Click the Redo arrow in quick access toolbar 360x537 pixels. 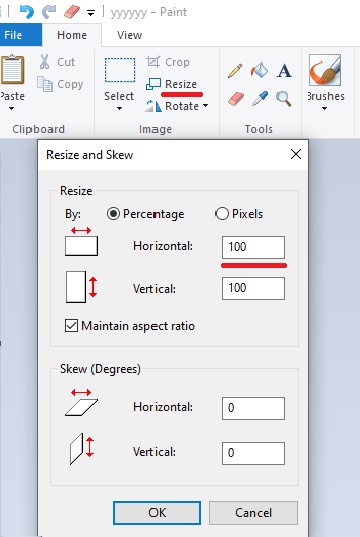pos(49,12)
